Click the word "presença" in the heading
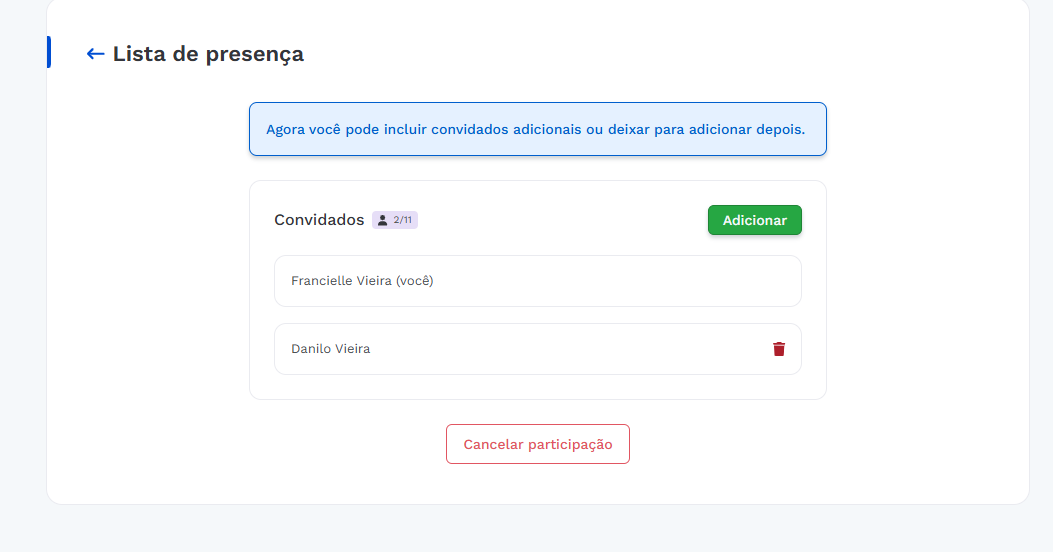This screenshot has height=552, width=1053. point(254,54)
